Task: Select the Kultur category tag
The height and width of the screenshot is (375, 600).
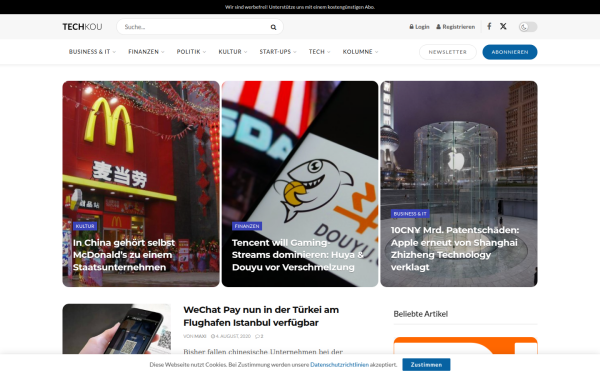Action: pos(85,226)
